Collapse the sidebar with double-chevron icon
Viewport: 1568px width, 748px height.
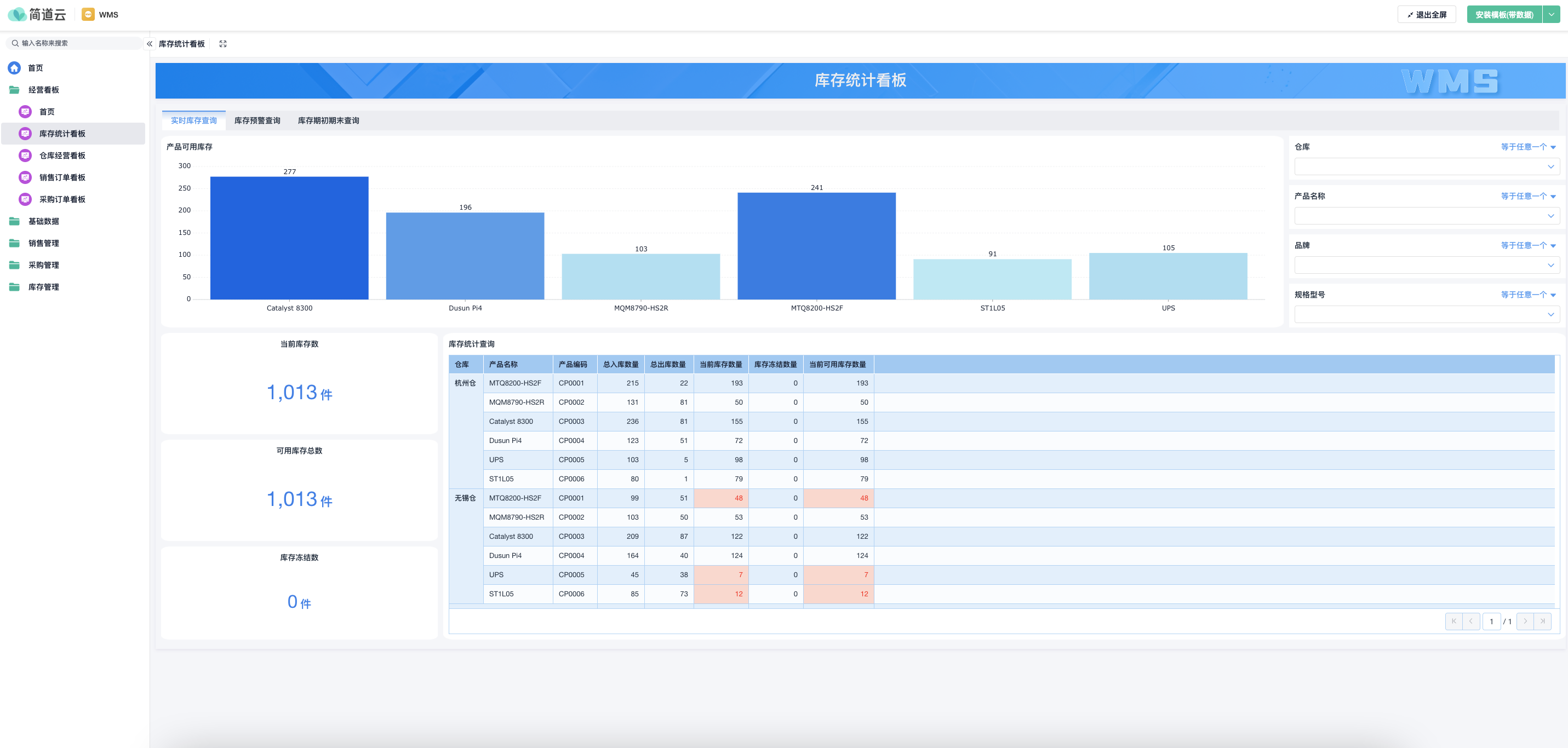coord(149,44)
